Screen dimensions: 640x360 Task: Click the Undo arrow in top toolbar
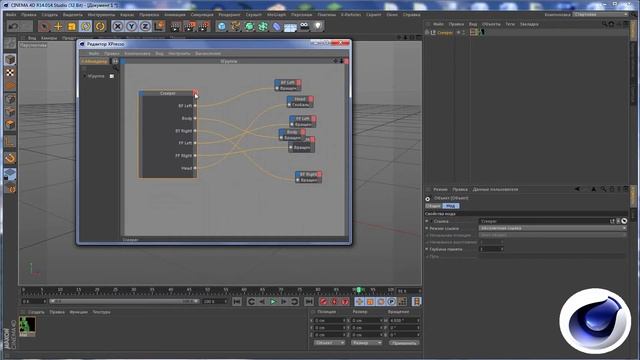point(13,27)
